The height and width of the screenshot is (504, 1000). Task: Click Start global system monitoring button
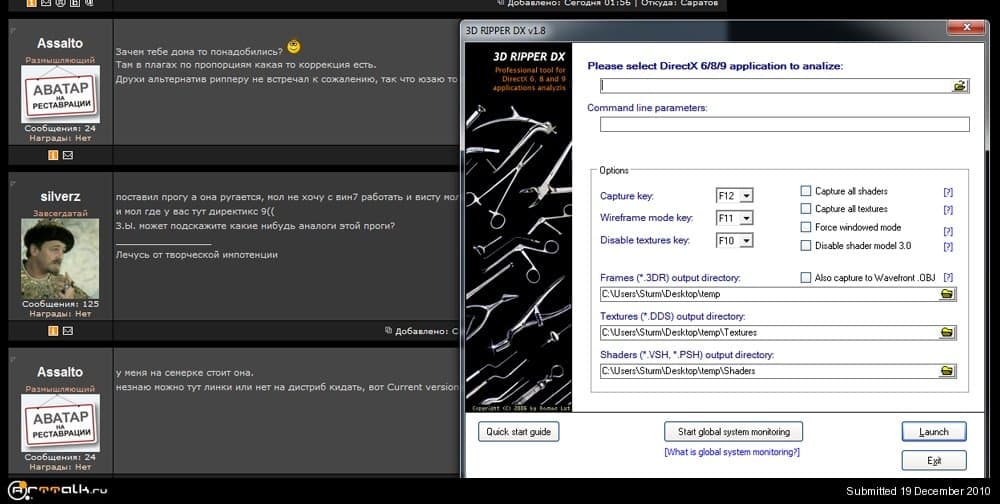[733, 432]
